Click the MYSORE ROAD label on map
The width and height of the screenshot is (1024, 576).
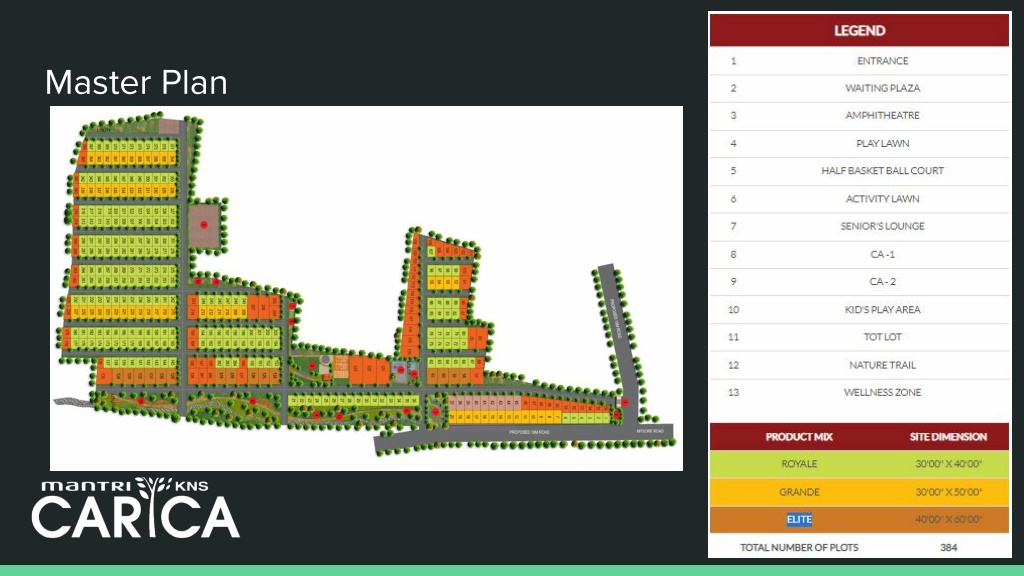tap(650, 431)
